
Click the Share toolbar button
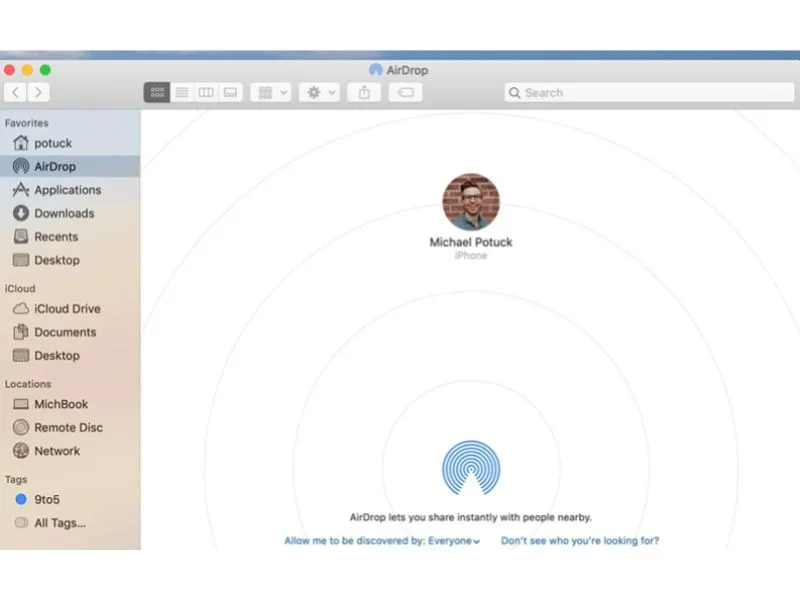pos(364,92)
